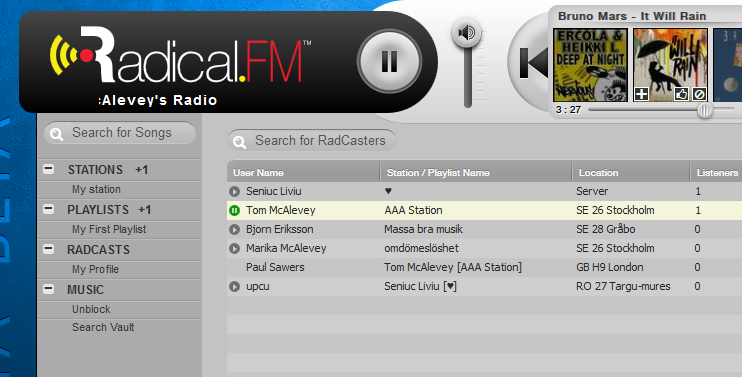Image resolution: width=742 pixels, height=377 pixels.
Task: Click omdömeslöshet station name
Action: point(421,248)
